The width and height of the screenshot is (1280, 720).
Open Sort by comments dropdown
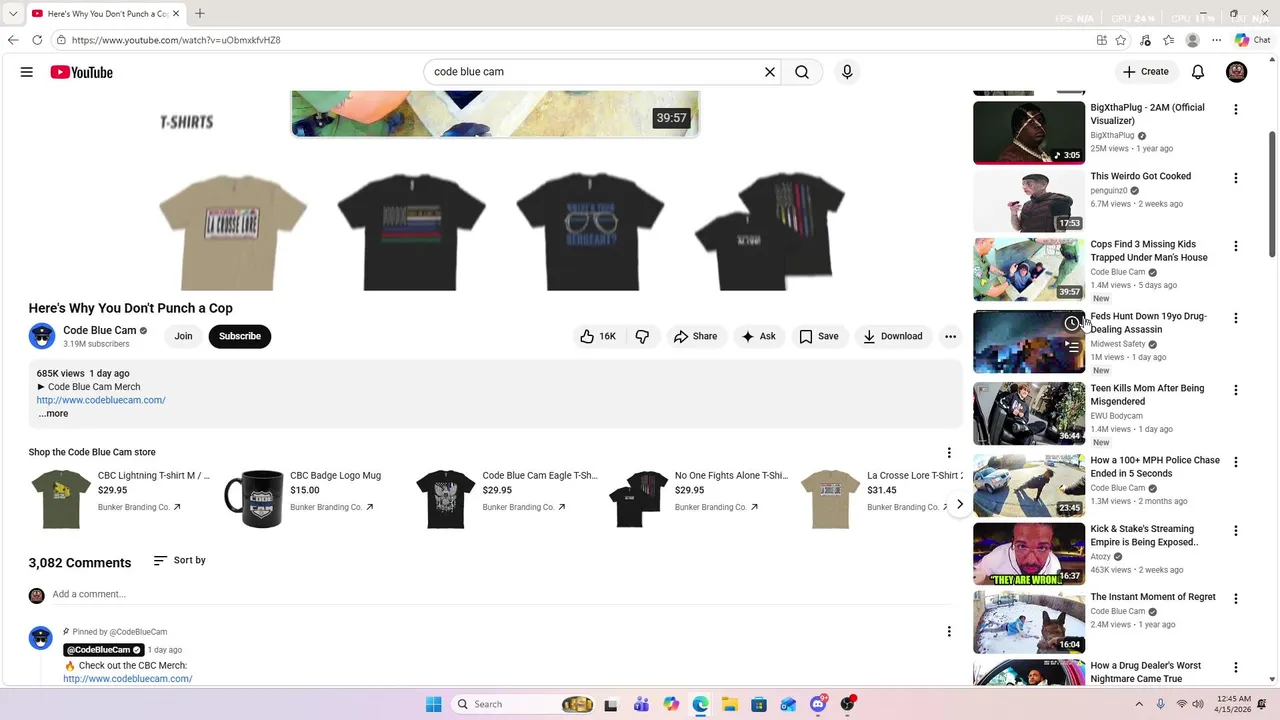tap(179, 560)
